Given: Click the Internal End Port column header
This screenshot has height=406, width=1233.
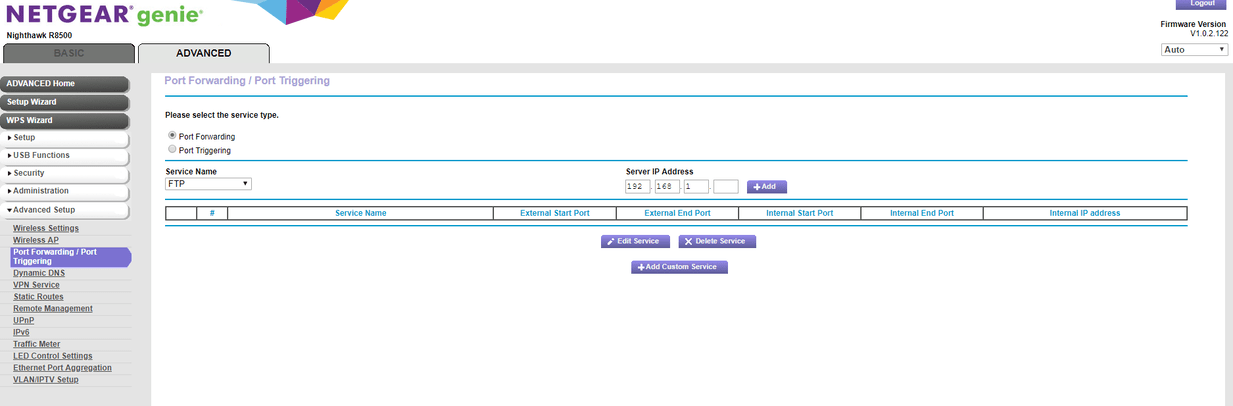Looking at the screenshot, I should [x=921, y=213].
